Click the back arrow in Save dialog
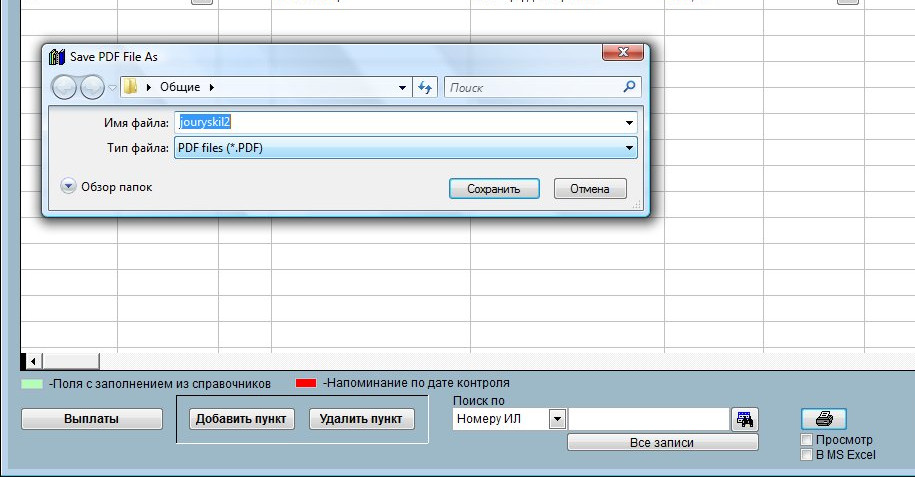The width and height of the screenshot is (915, 477). pos(64,88)
